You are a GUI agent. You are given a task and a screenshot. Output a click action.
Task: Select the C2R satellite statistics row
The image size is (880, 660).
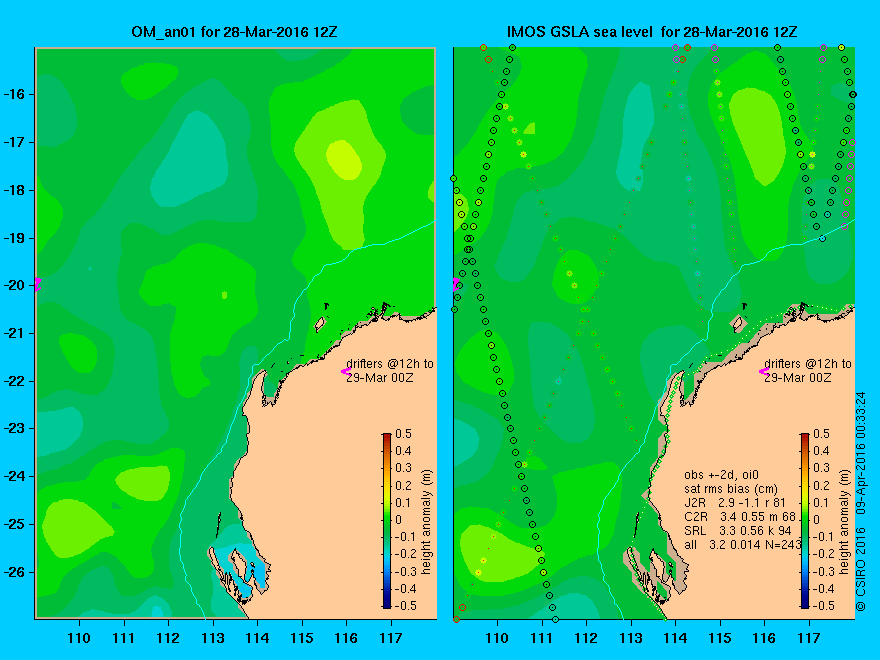(x=740, y=516)
